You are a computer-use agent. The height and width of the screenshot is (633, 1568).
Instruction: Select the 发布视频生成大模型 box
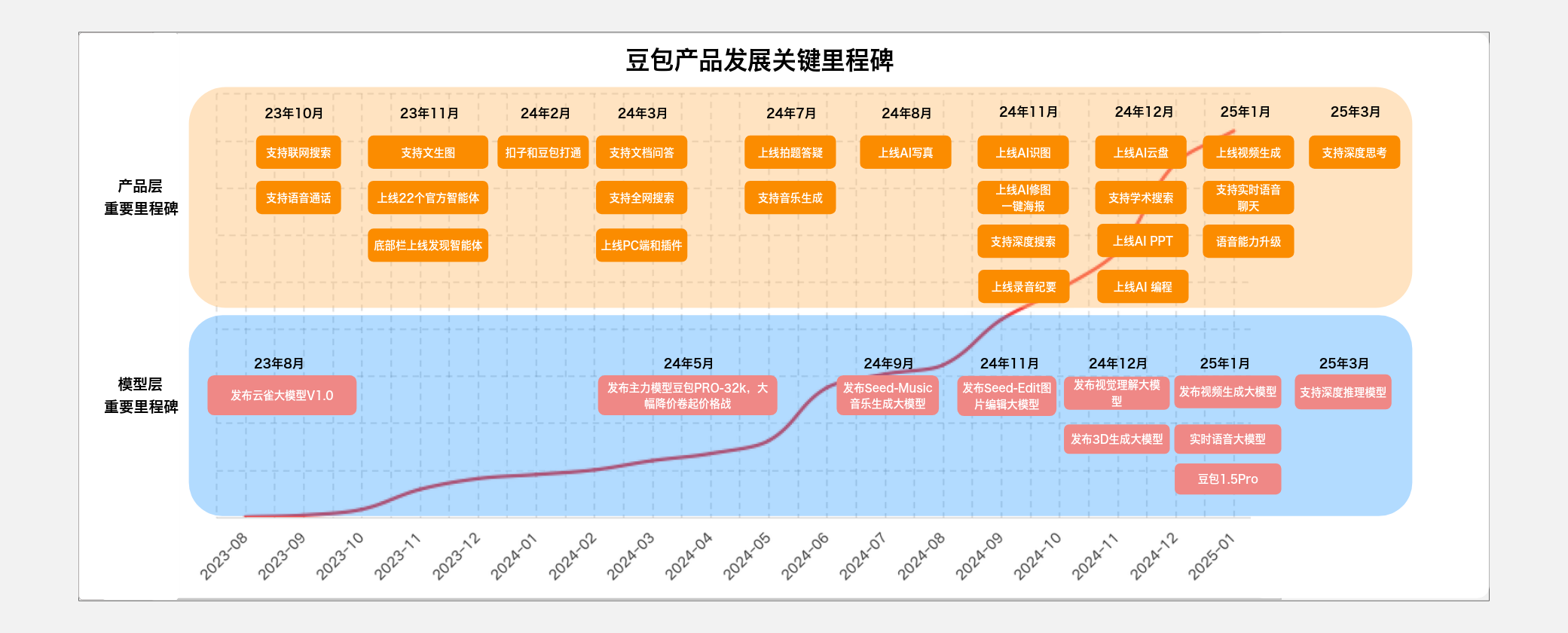pos(1228,392)
